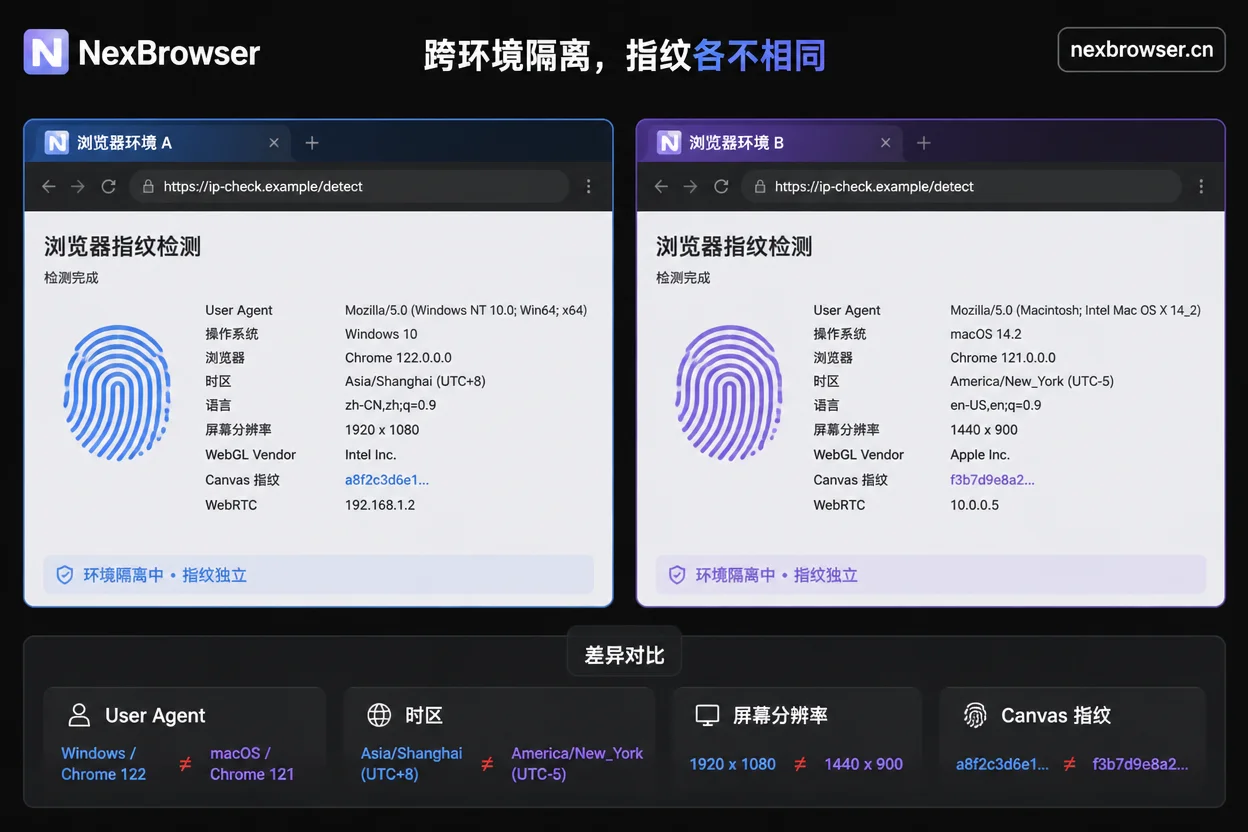Viewport: 1248px width, 832px height.
Task: Click the monitor icon on 屏幕分辨率 card
Action: tap(707, 715)
